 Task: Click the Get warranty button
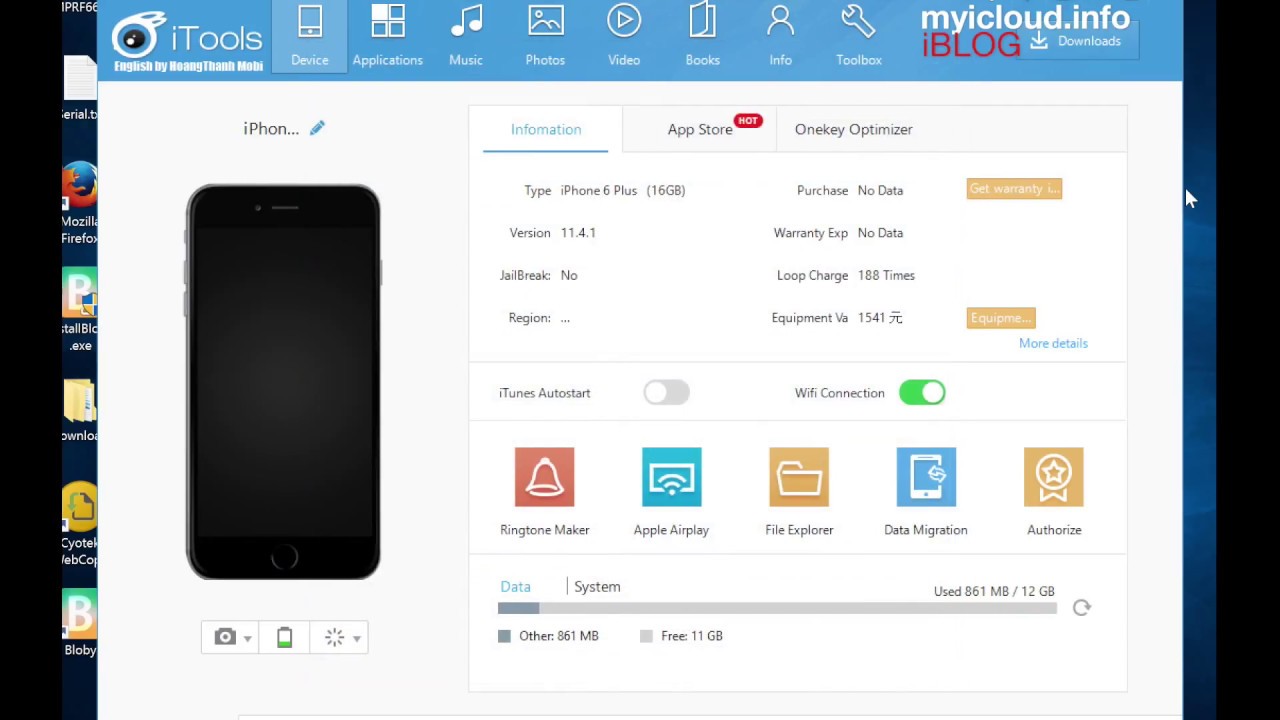(x=1014, y=189)
